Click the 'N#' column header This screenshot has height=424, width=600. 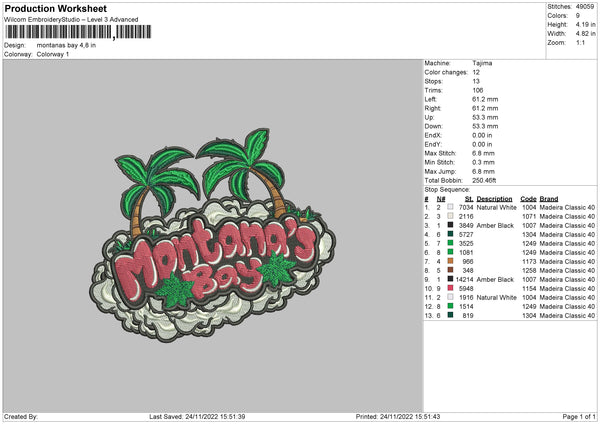point(441,199)
